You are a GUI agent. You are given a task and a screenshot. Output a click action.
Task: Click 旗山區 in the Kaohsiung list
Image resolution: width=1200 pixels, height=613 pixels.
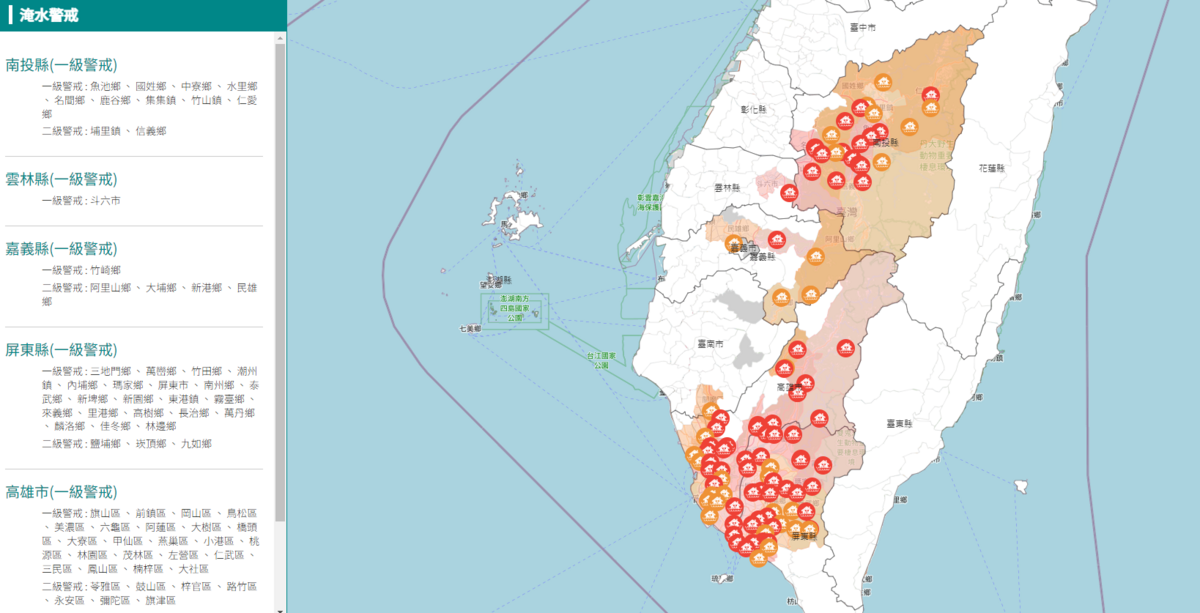105,513
